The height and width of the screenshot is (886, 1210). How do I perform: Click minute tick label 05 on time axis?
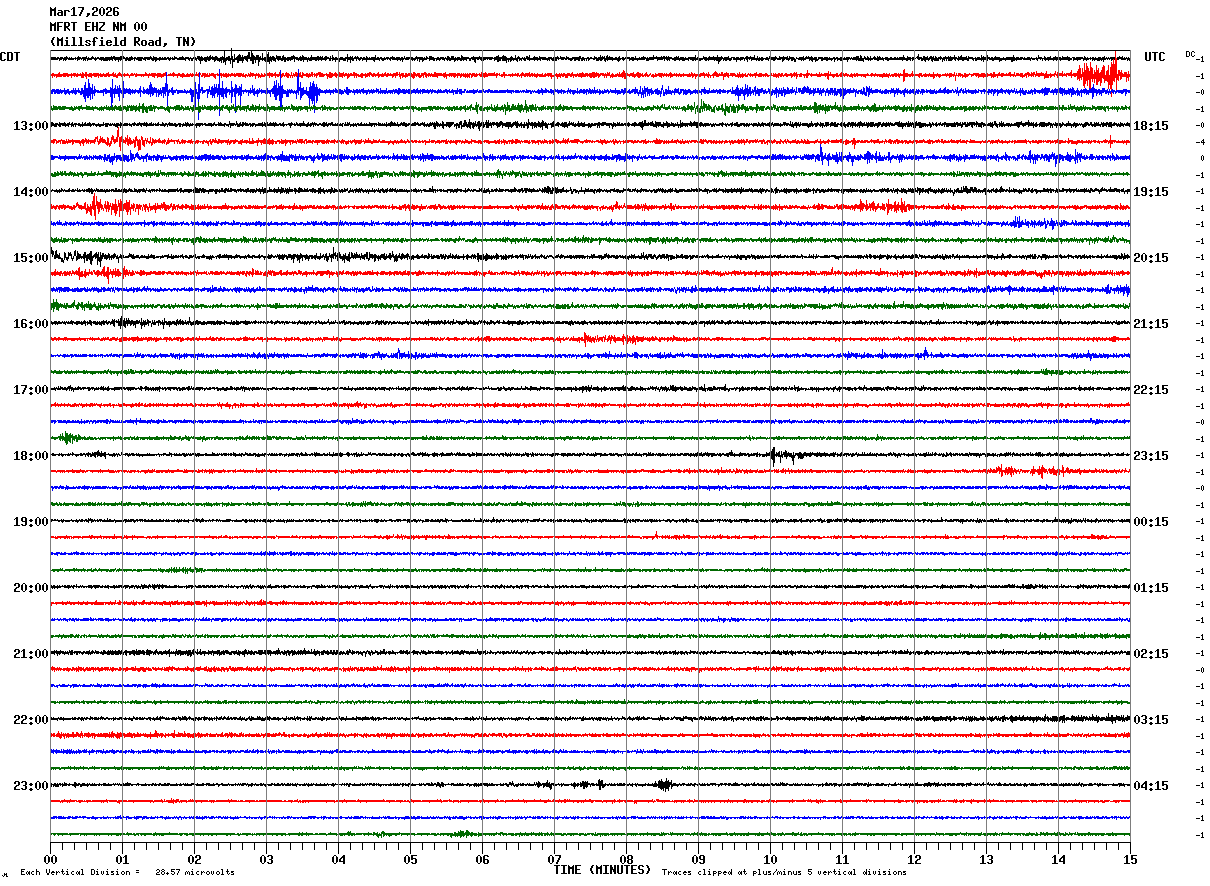coord(410,859)
